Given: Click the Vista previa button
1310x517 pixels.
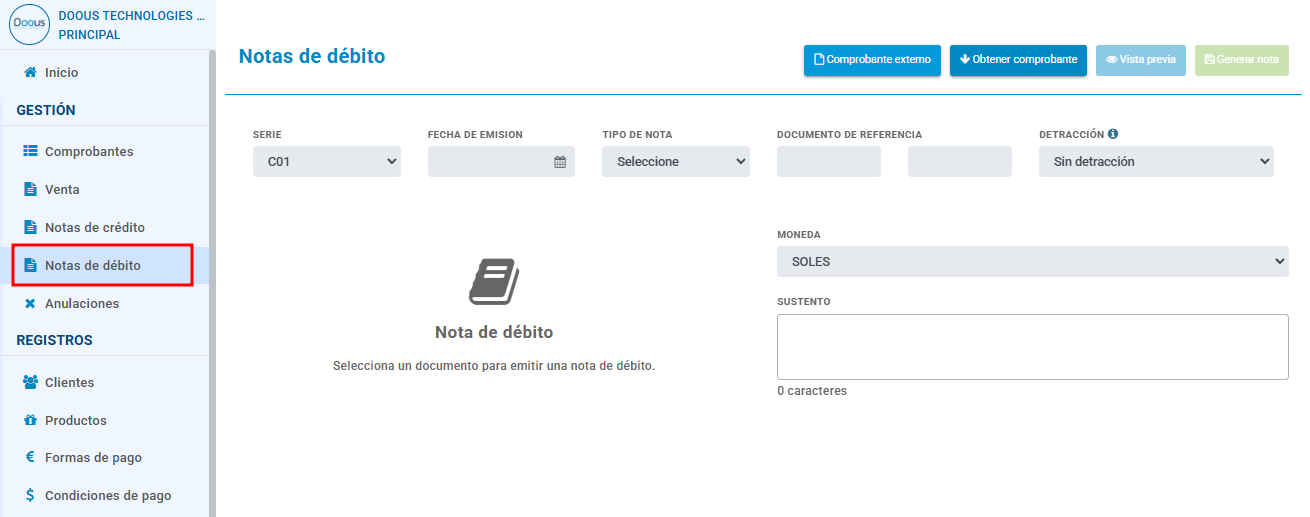Looking at the screenshot, I should 1141,60.
